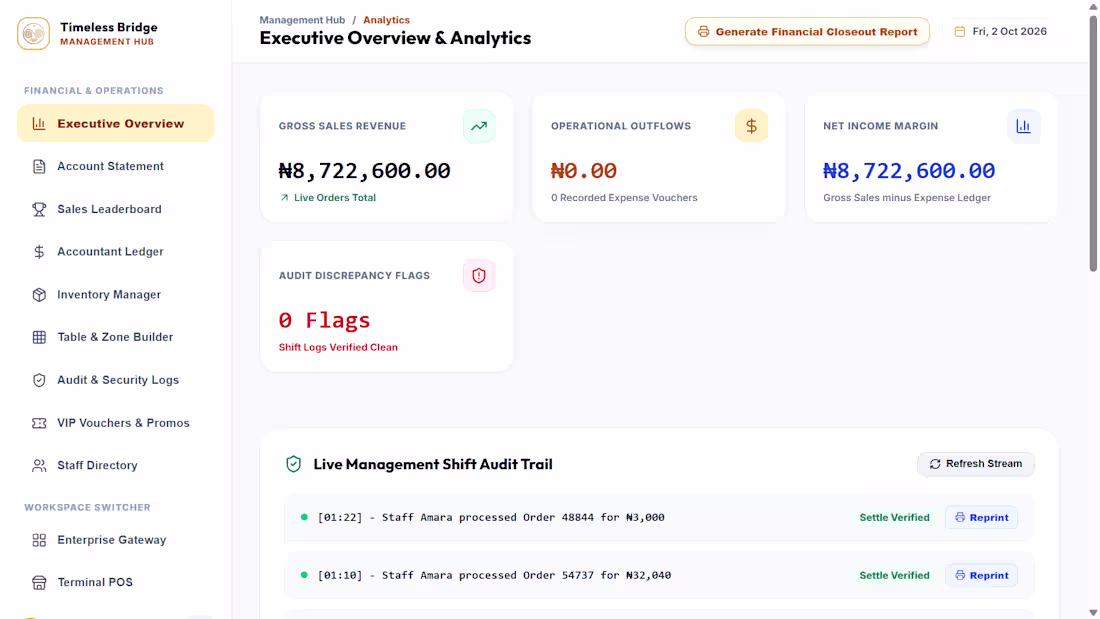
Task: Click the Management Hub breadcrumb link
Action: [x=302, y=20]
